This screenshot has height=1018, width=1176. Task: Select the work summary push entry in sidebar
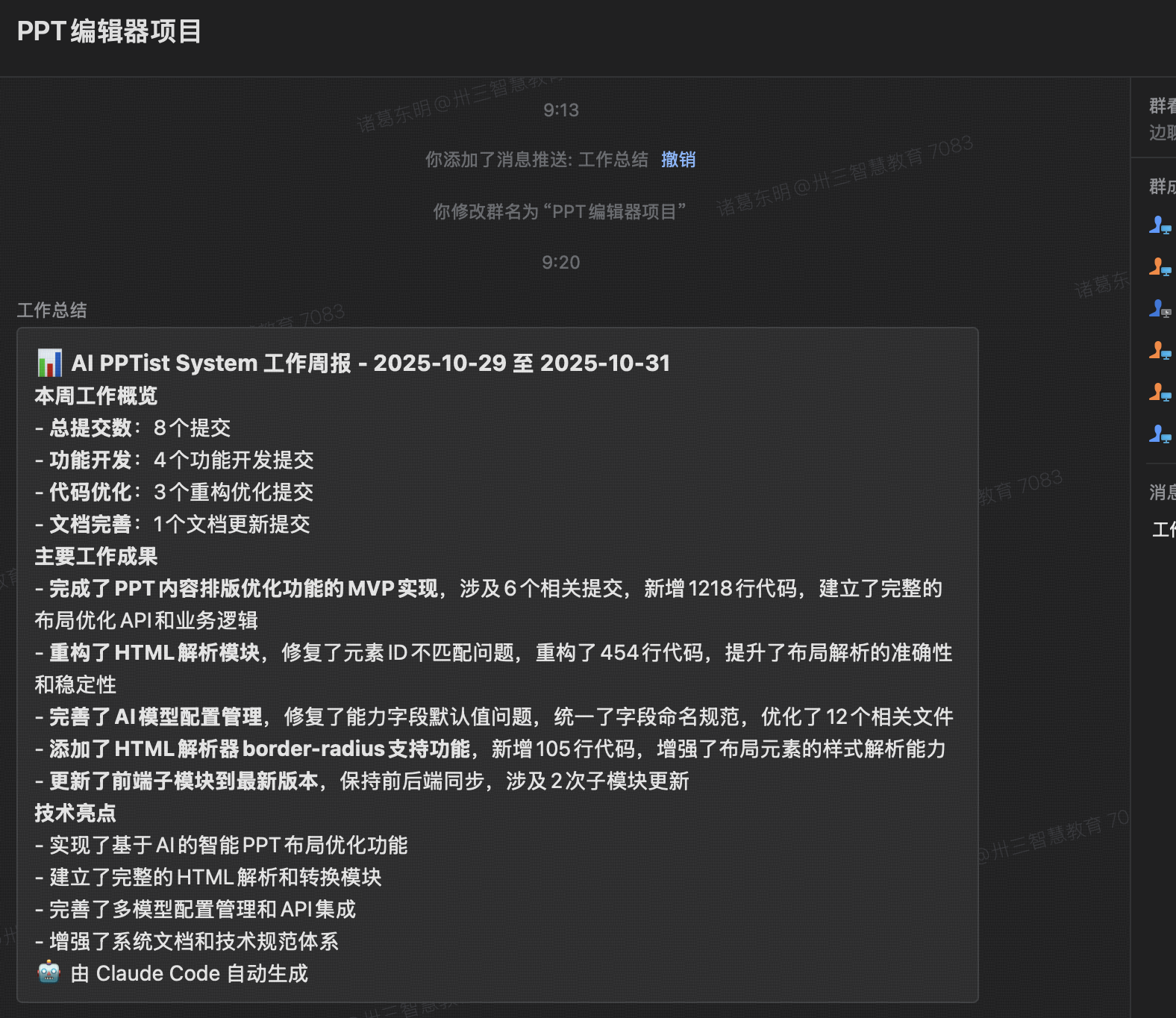[1163, 530]
